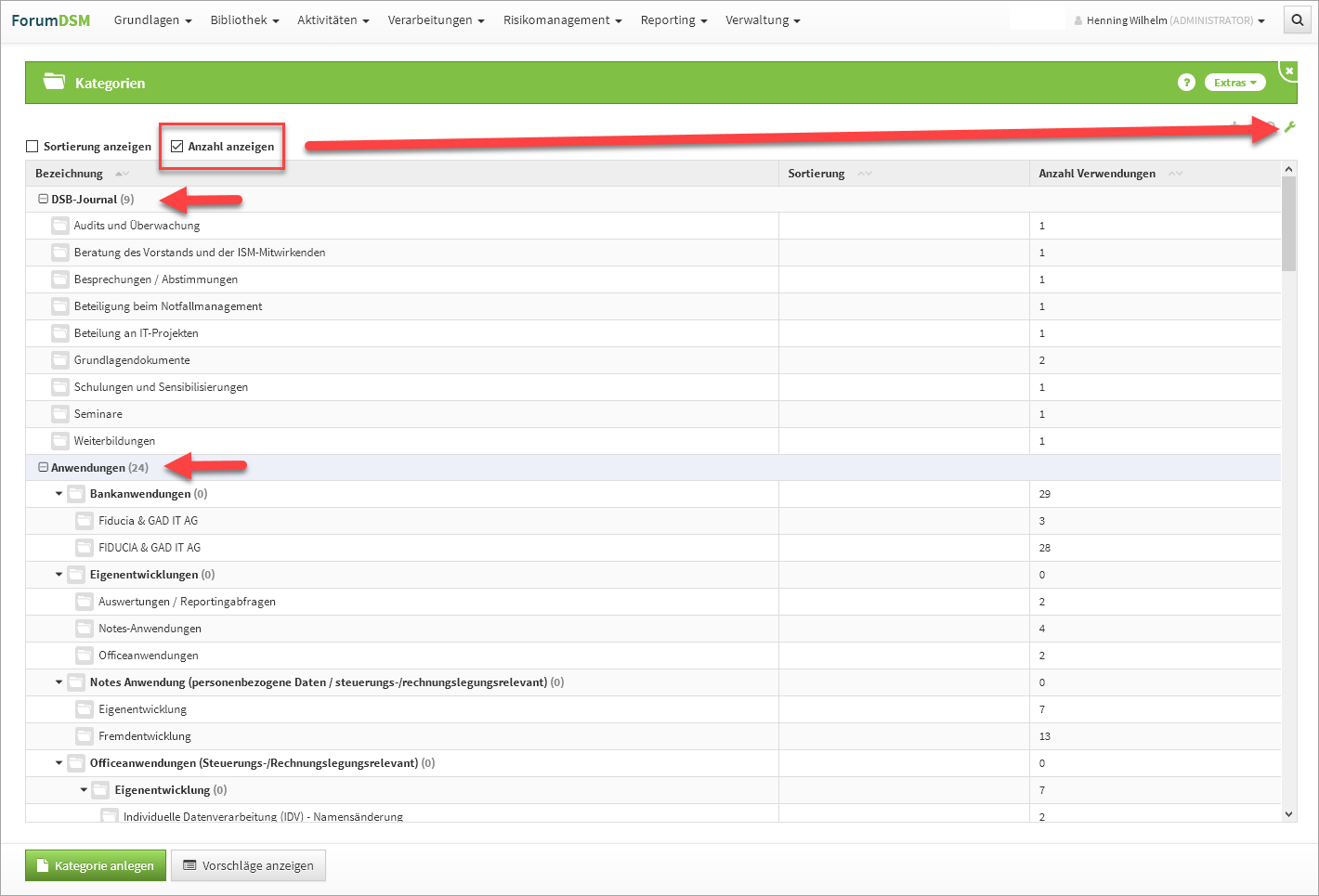Image resolution: width=1319 pixels, height=896 pixels.
Task: Collapse the Anwendungen group
Action: (x=43, y=468)
